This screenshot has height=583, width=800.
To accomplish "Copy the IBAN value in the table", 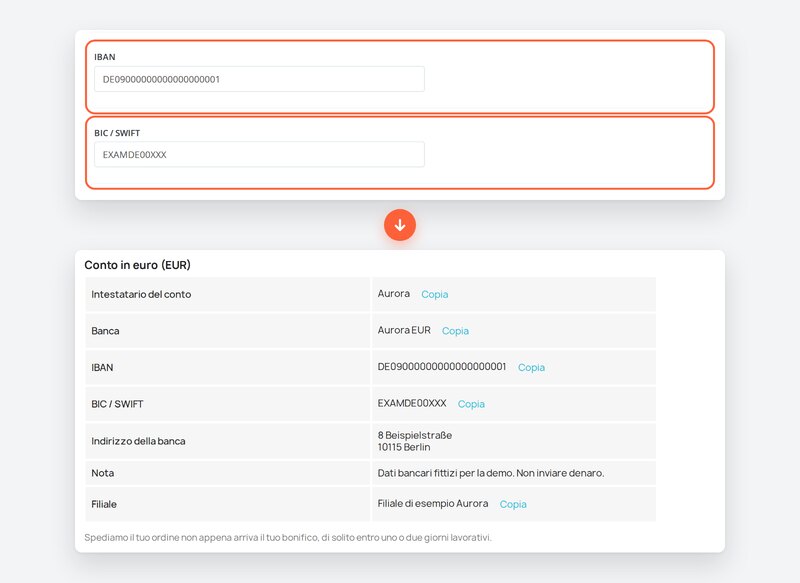I will pyautogui.click(x=531, y=367).
